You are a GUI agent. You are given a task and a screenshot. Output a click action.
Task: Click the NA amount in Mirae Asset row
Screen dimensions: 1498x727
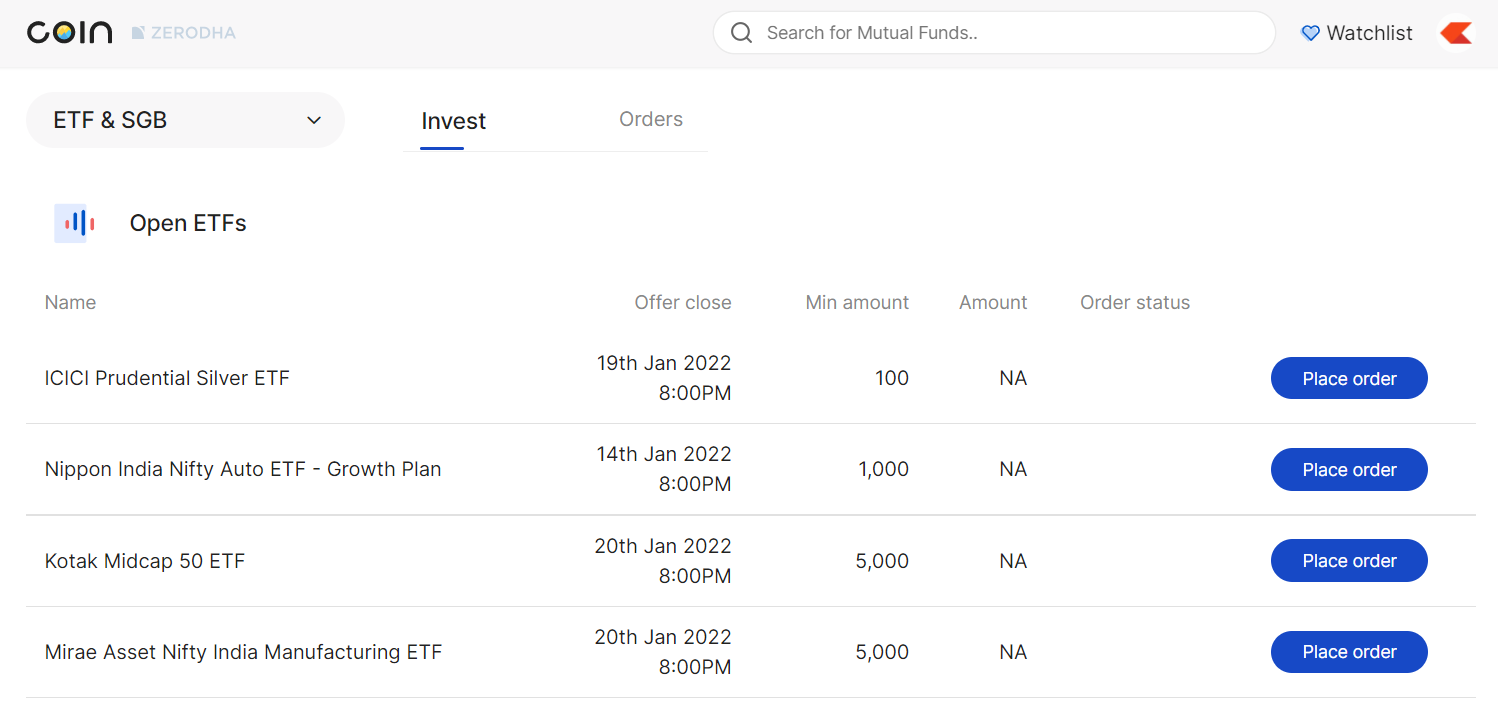[x=1013, y=652]
